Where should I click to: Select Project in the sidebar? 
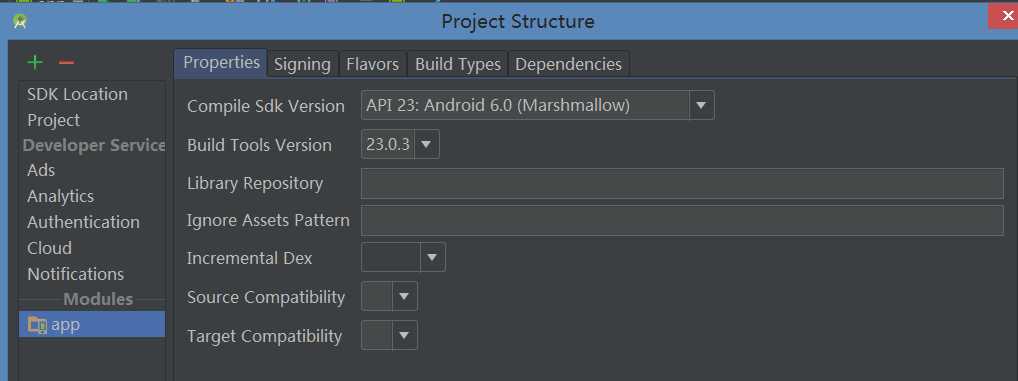tap(54, 120)
